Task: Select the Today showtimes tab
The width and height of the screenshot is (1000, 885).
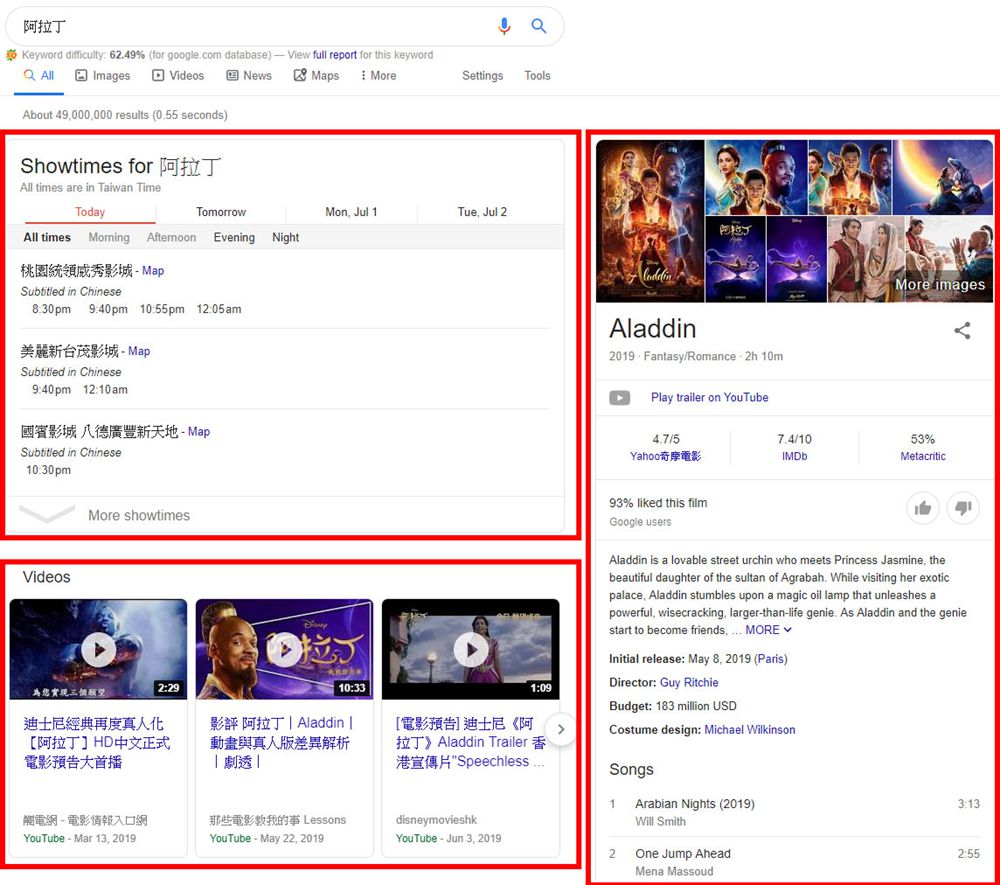Action: (90, 212)
